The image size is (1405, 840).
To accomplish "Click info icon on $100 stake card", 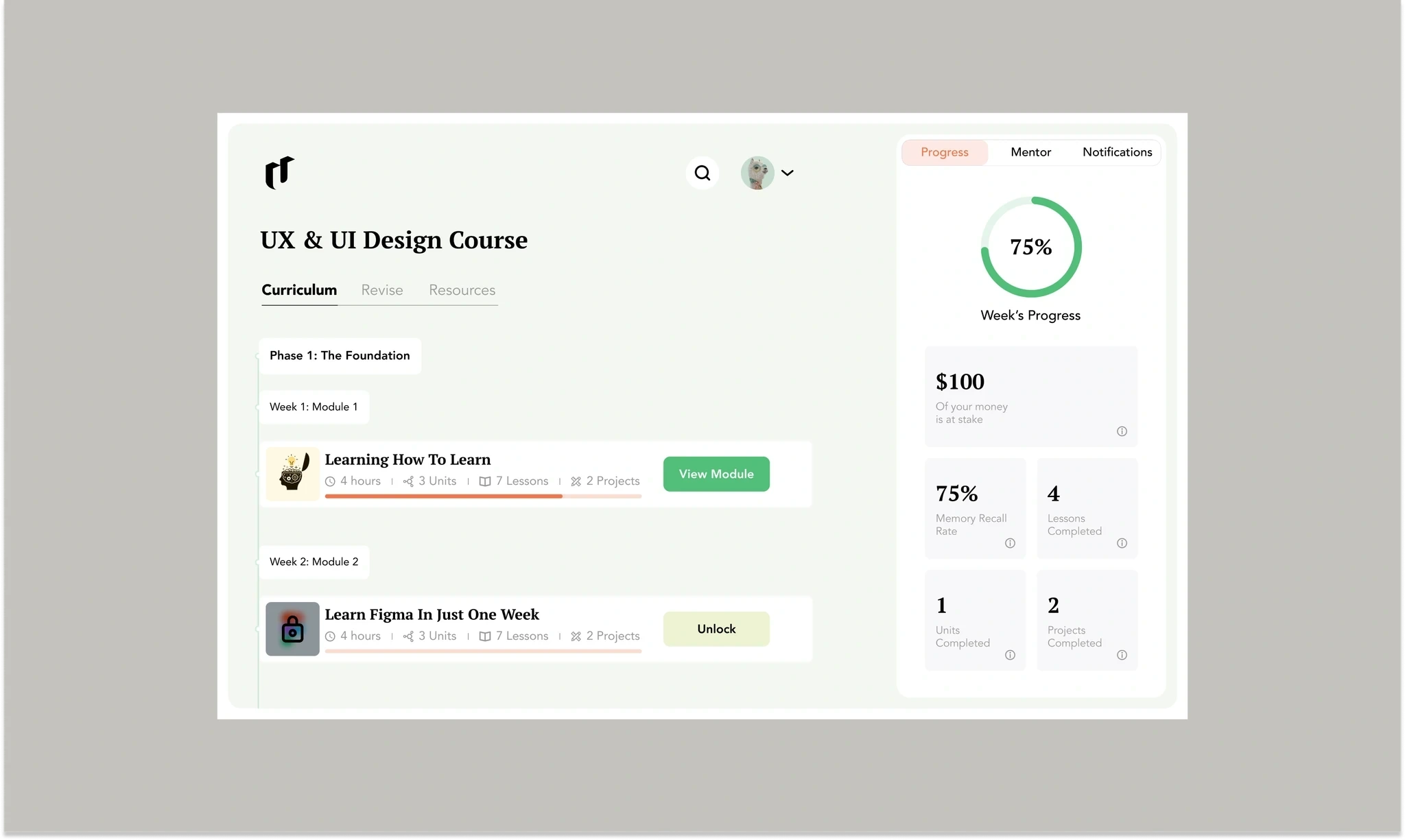I will (1122, 431).
